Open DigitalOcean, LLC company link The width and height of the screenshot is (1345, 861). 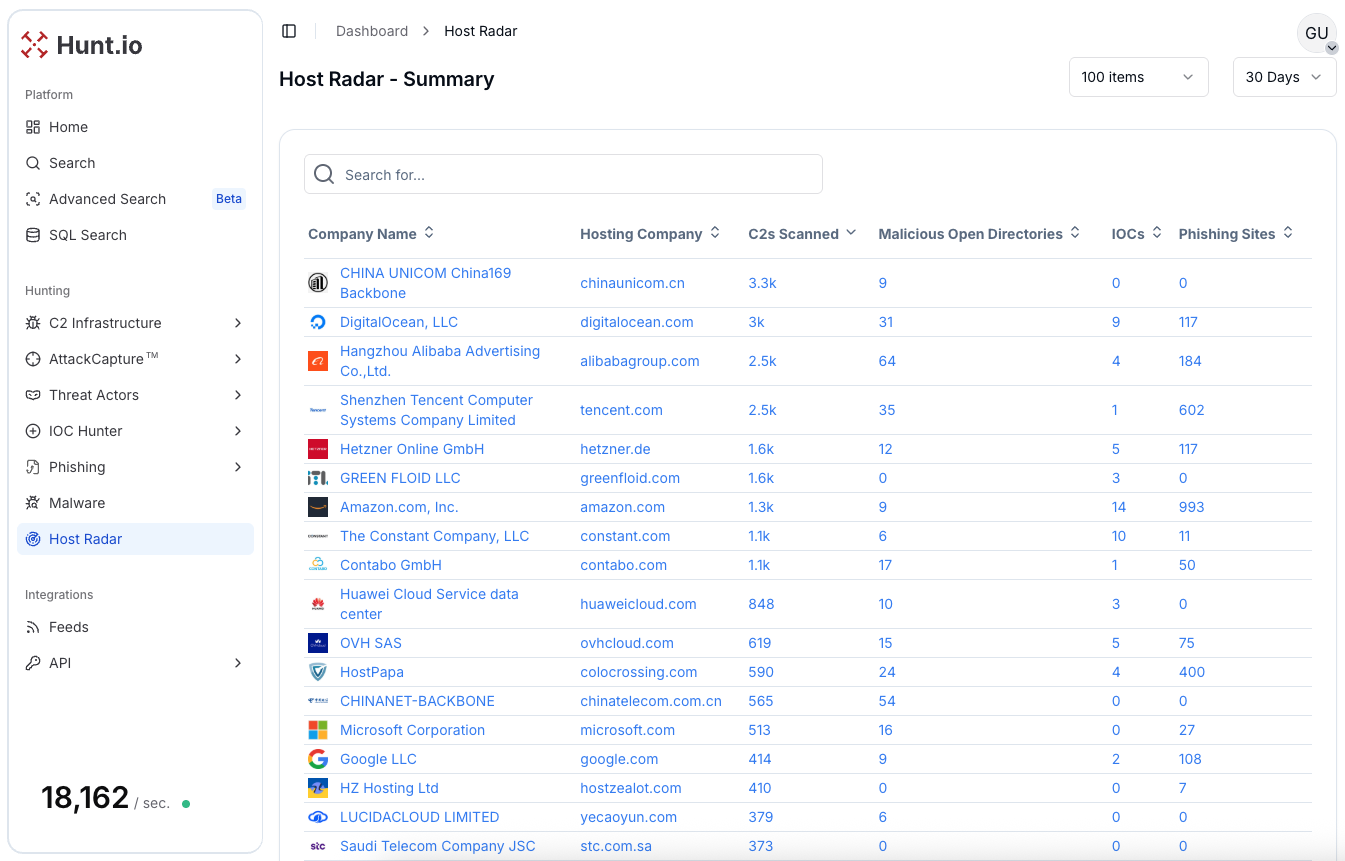(x=399, y=322)
